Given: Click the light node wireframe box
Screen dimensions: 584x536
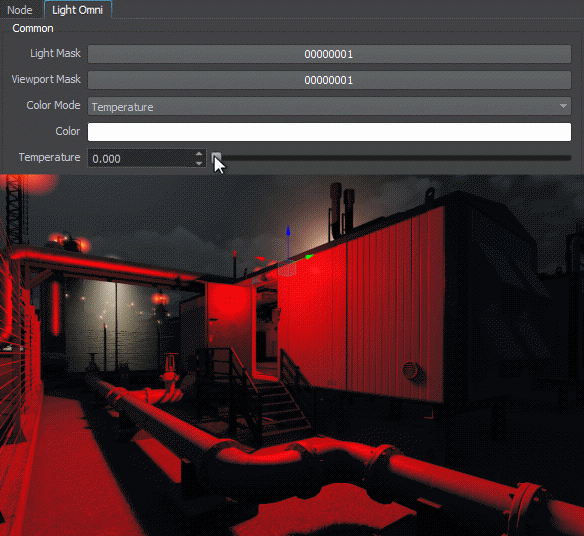Looking at the screenshot, I should pyautogui.click(x=287, y=269).
